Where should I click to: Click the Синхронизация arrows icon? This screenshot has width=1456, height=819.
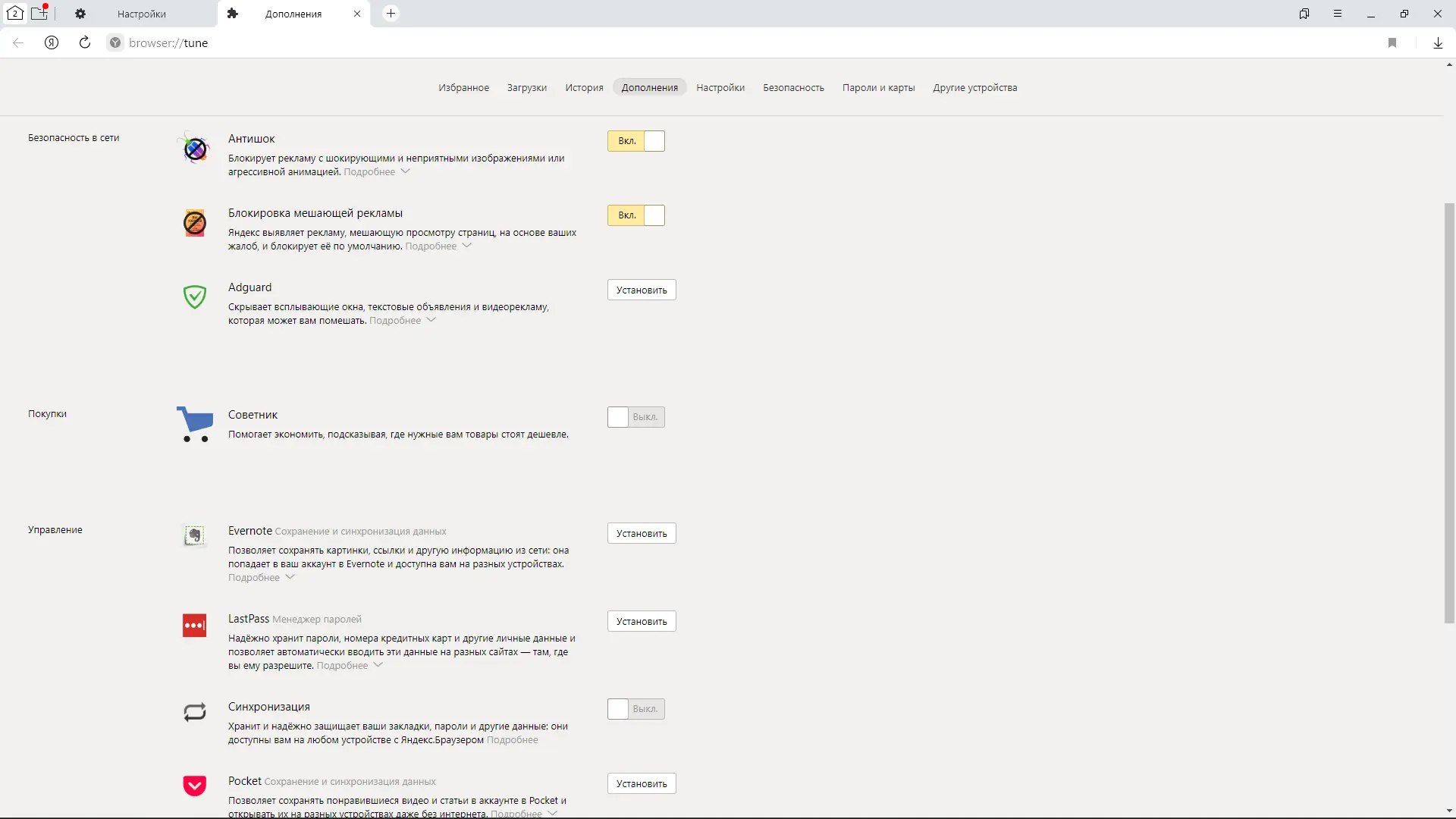[x=195, y=712]
